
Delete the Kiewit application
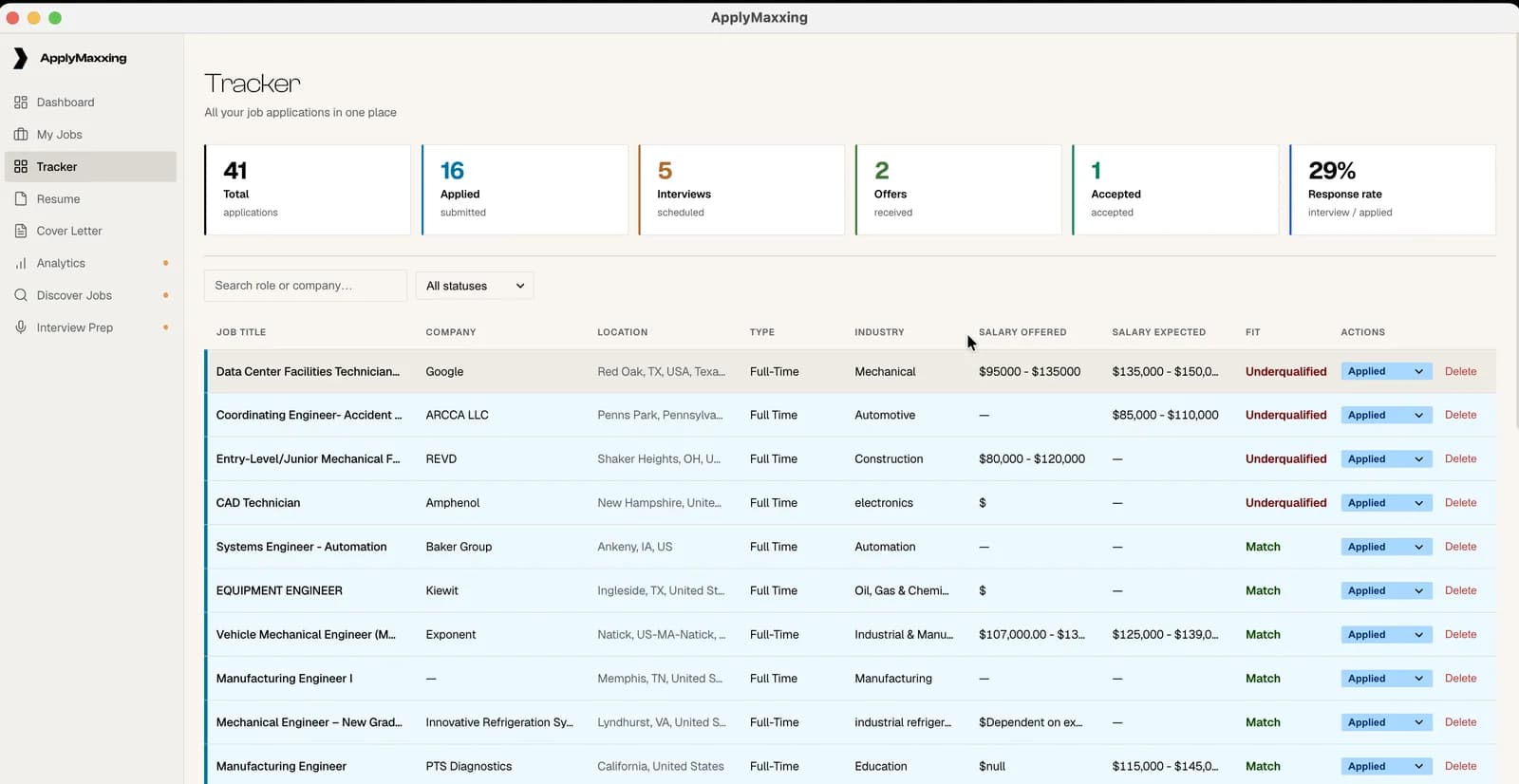point(1460,590)
